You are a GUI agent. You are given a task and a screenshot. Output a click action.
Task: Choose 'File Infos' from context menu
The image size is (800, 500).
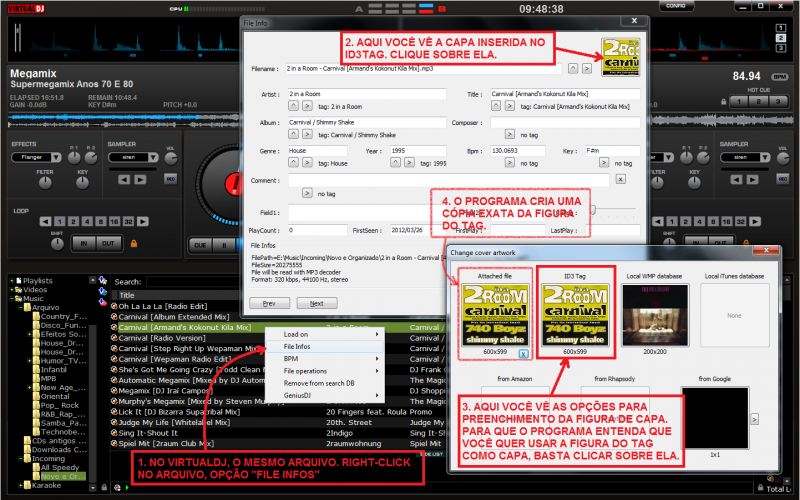click(324, 346)
